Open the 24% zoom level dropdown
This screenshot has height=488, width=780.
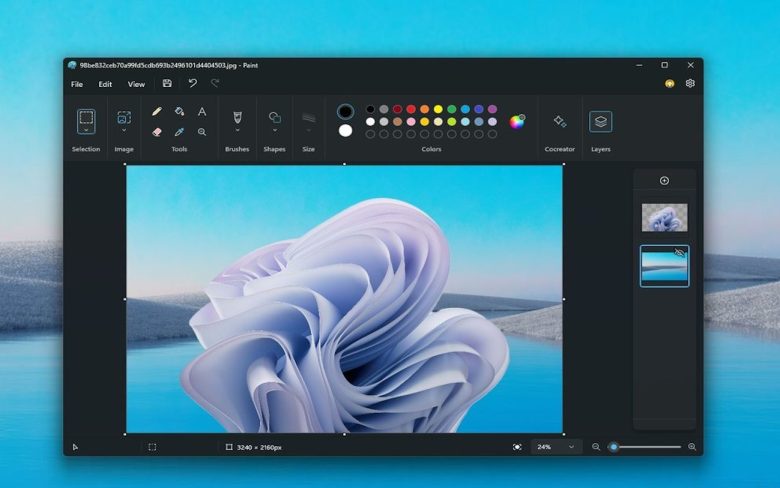point(556,447)
